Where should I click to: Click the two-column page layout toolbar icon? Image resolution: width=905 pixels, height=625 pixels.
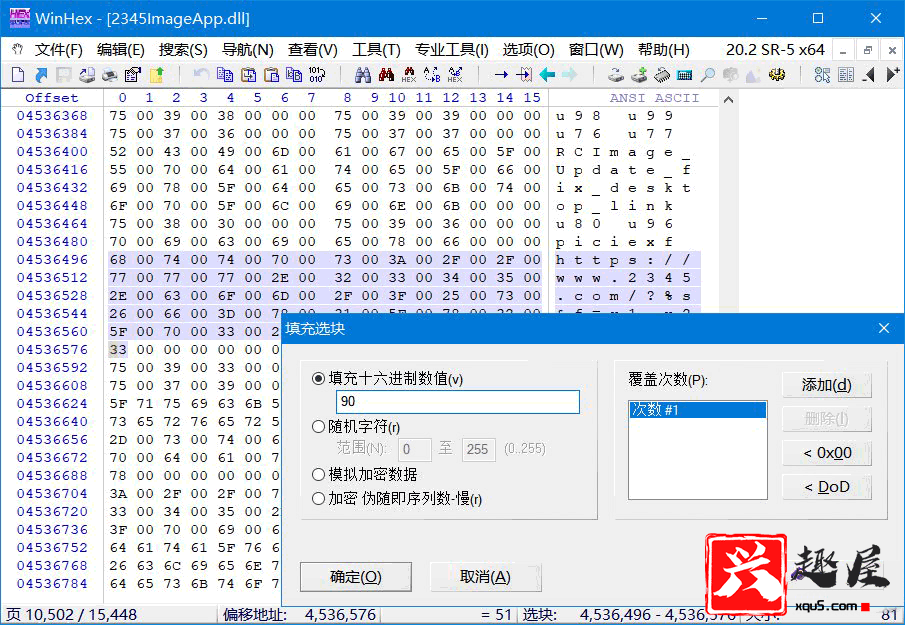click(x=846, y=74)
